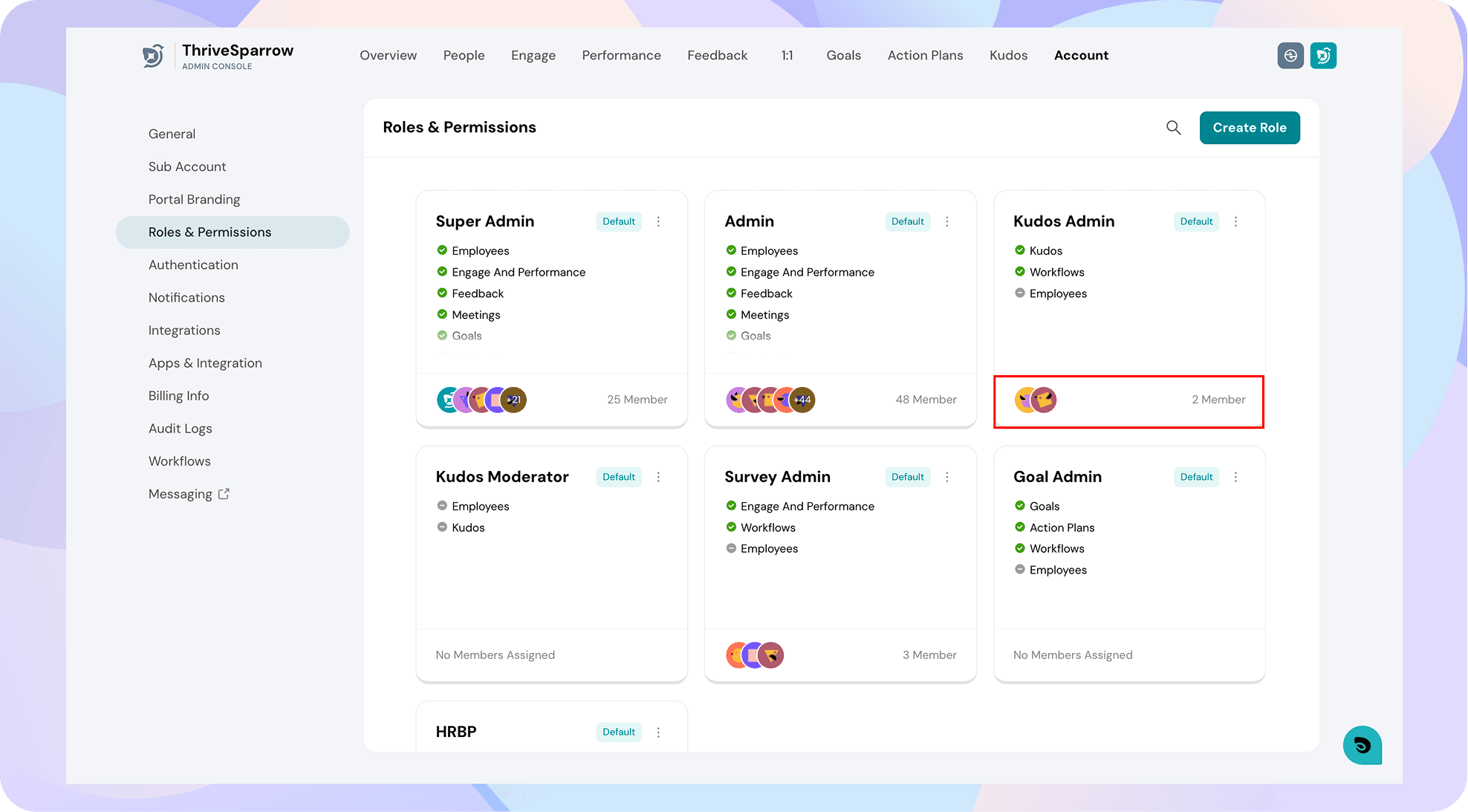Open search in Roles & Permissions

[x=1174, y=128]
